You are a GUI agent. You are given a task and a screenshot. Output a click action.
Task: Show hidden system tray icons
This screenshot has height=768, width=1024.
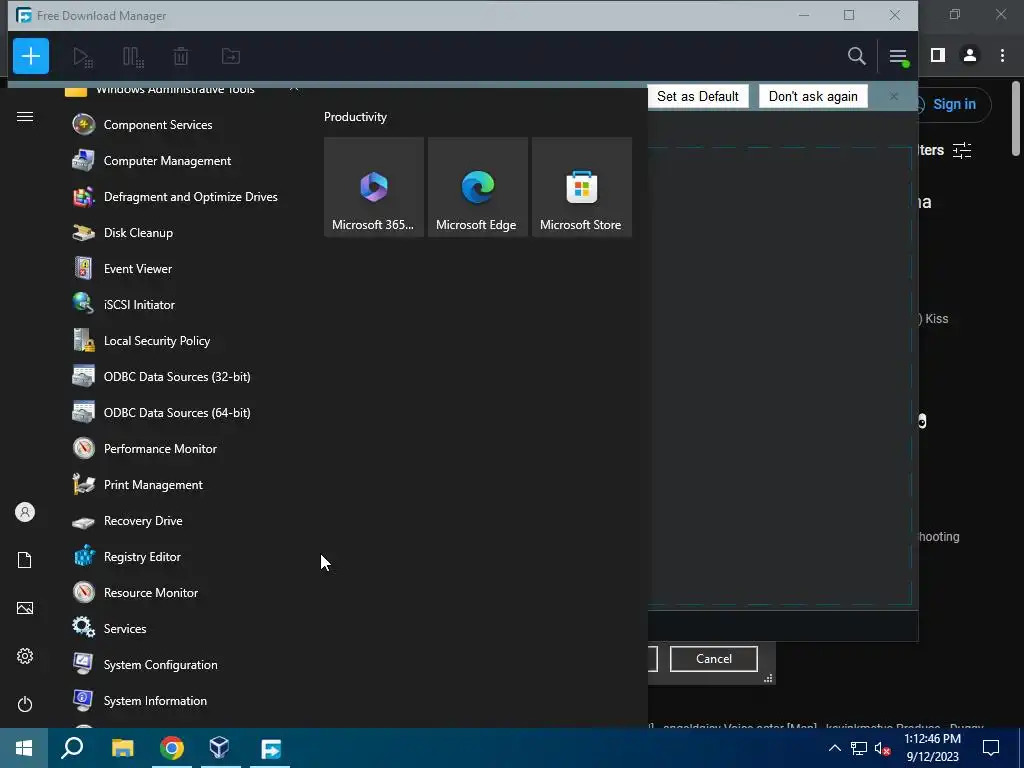coord(835,748)
